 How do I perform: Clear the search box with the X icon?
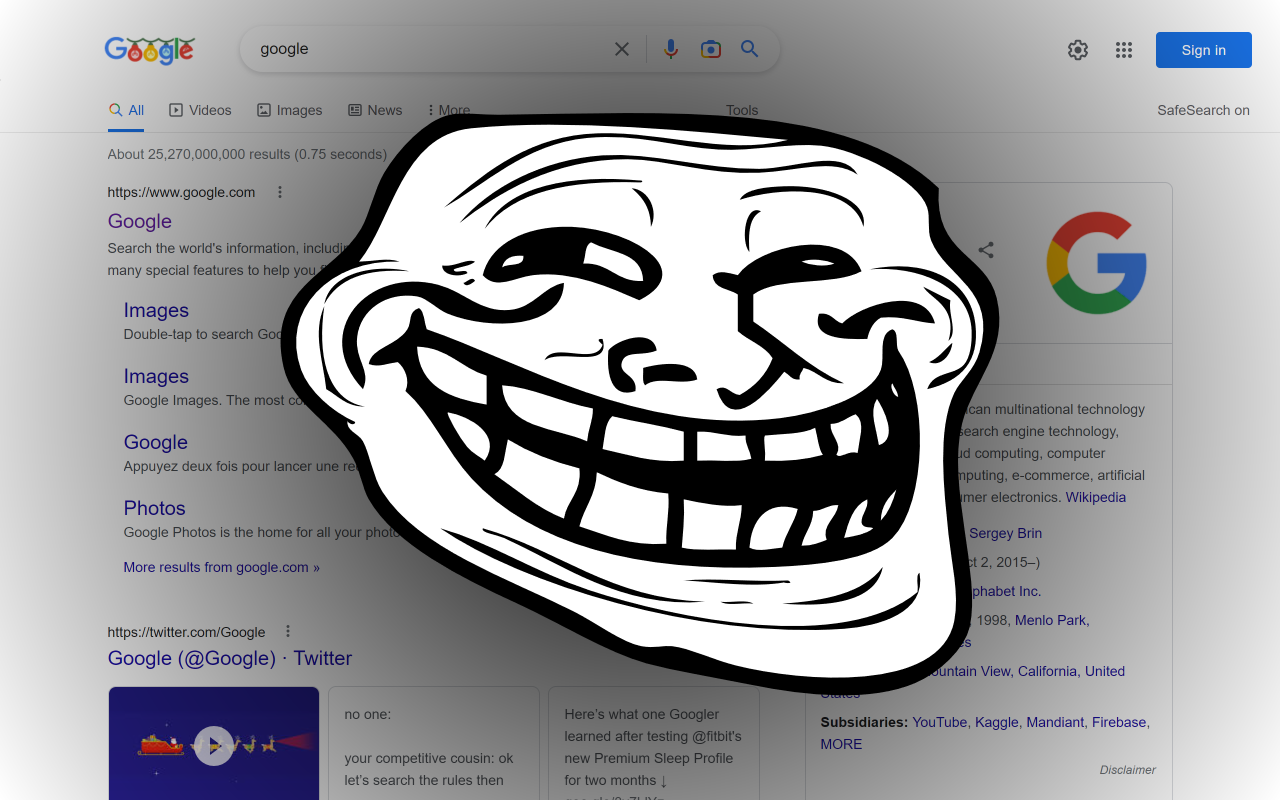coord(622,49)
